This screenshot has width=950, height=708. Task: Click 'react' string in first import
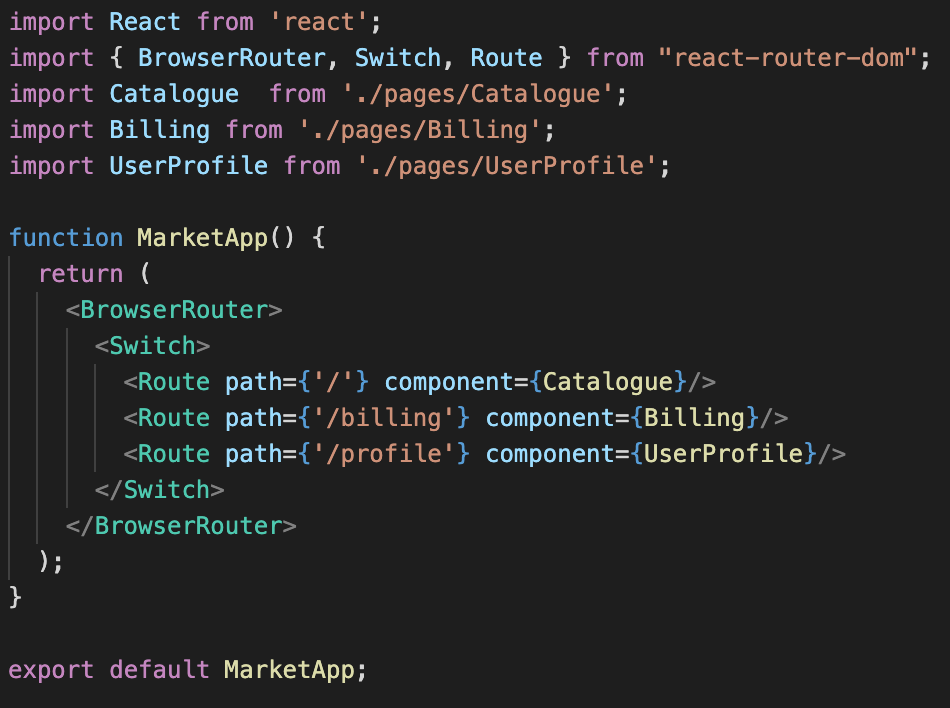[318, 22]
